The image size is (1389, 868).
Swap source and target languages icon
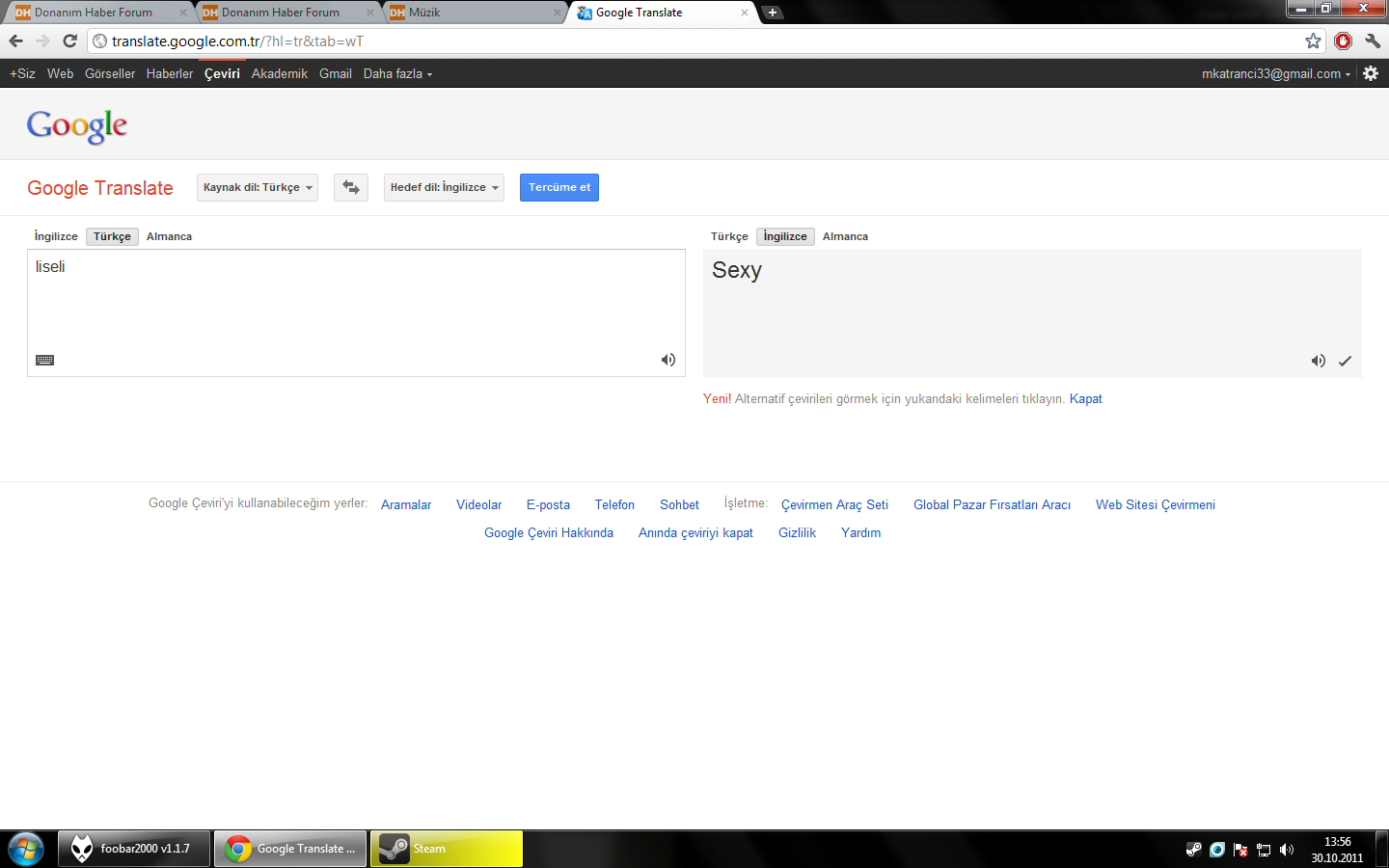351,187
